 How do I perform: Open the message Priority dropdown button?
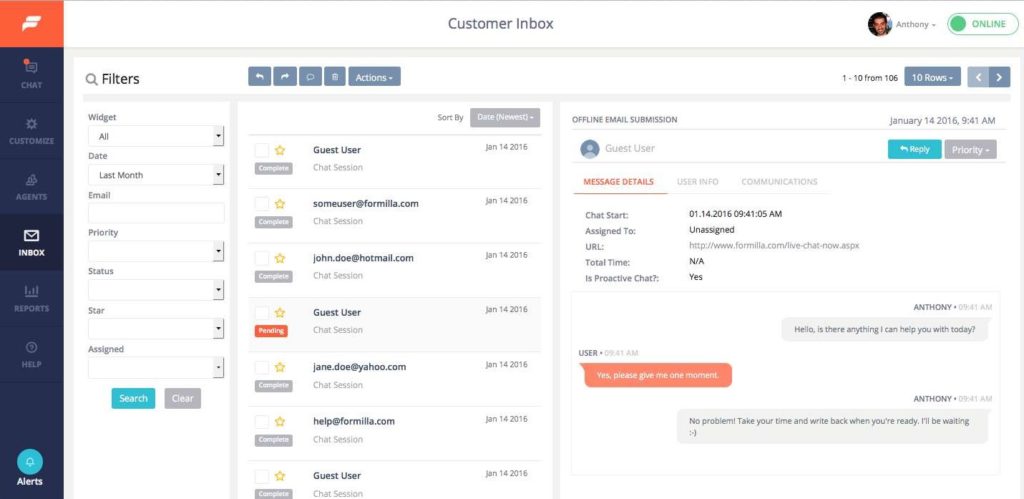(970, 150)
